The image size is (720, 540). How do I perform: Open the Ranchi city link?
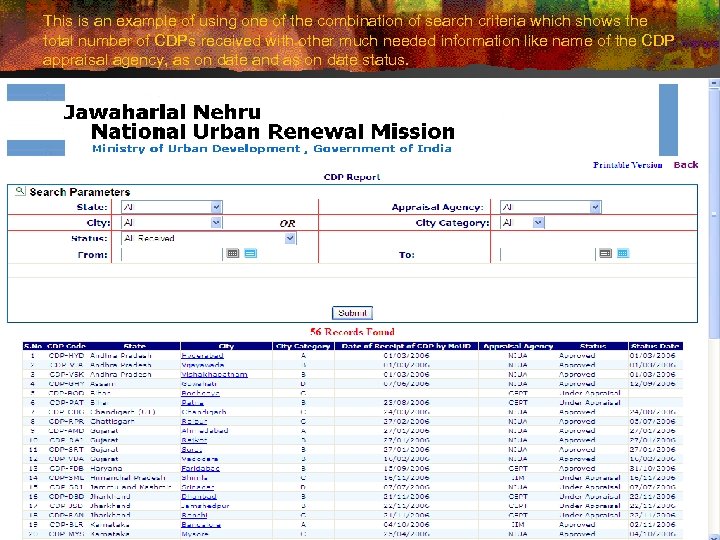194,515
